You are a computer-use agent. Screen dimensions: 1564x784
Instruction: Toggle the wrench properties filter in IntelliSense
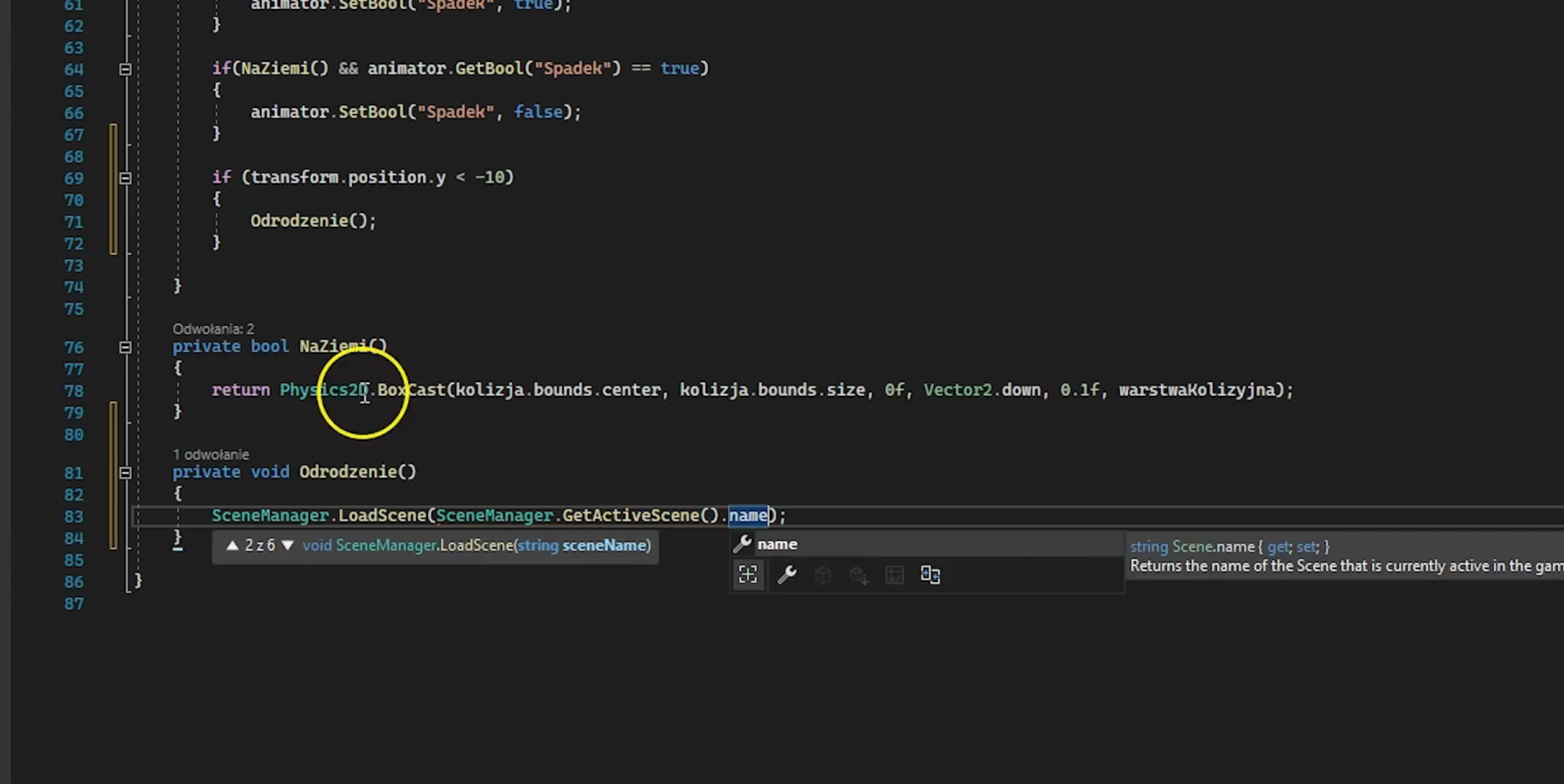tap(786, 575)
